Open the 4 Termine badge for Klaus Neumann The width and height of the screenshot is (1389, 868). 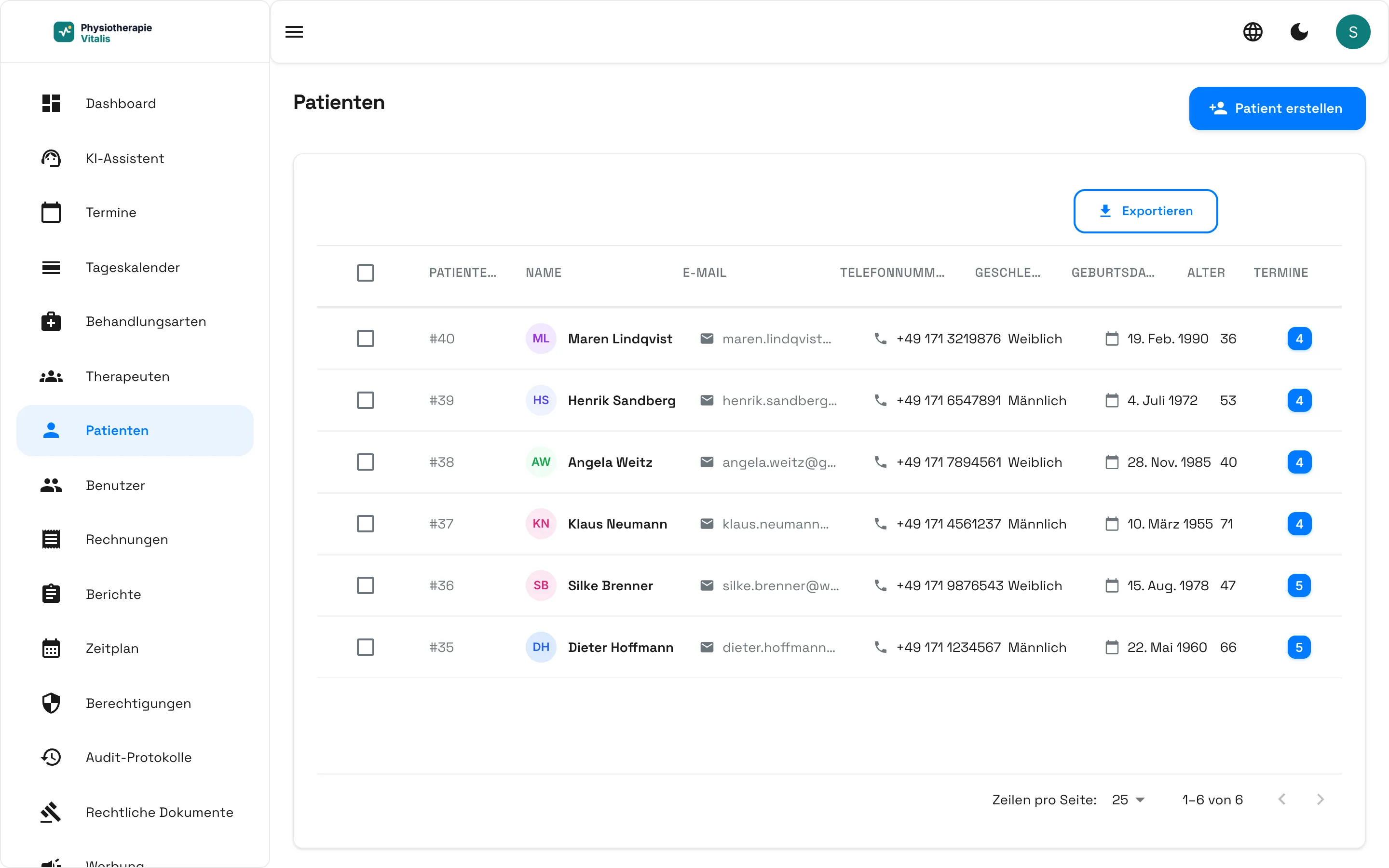[1299, 524]
